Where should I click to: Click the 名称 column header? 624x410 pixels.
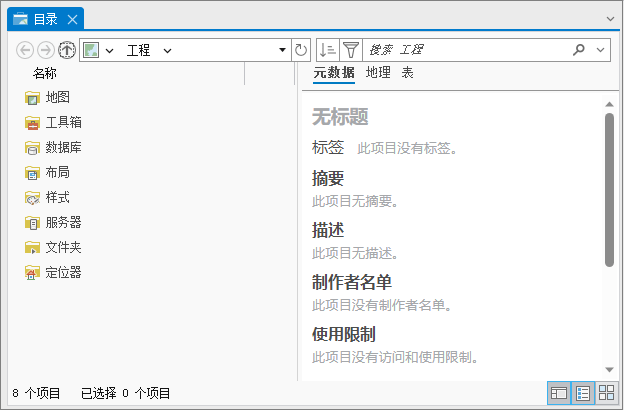tap(44, 73)
